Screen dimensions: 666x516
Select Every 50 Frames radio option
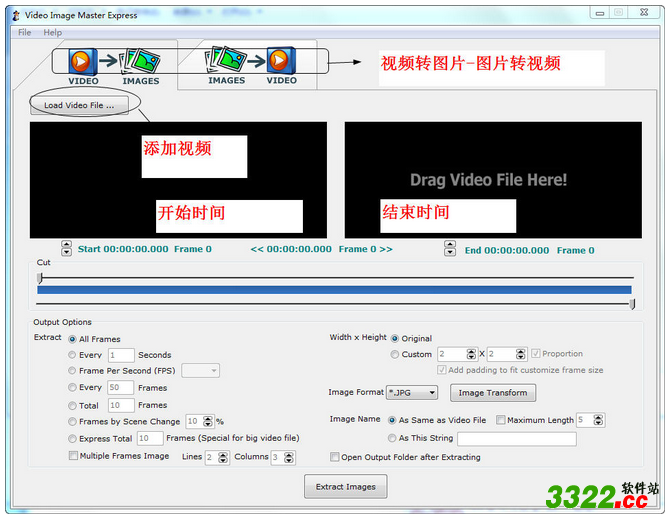(x=72, y=387)
